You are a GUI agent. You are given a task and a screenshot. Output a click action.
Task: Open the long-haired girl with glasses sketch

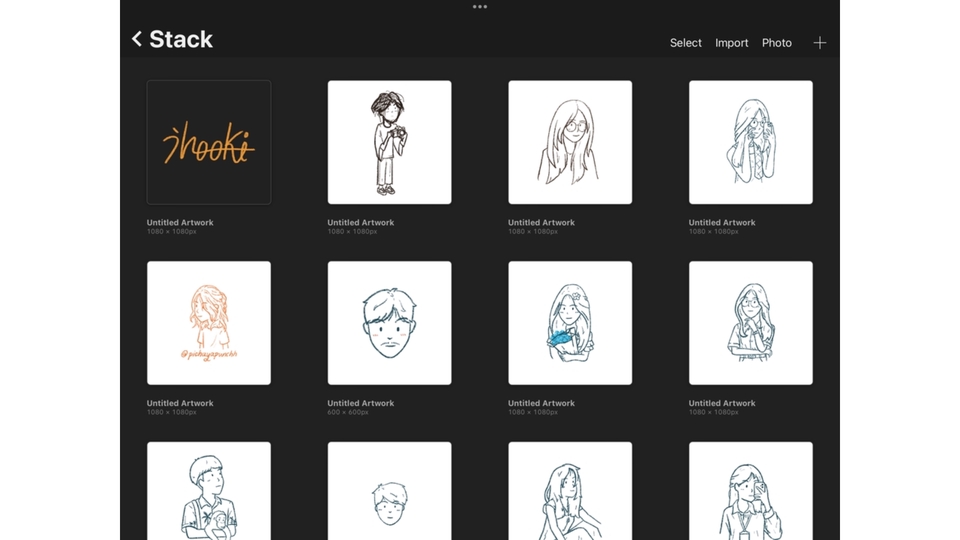(570, 143)
